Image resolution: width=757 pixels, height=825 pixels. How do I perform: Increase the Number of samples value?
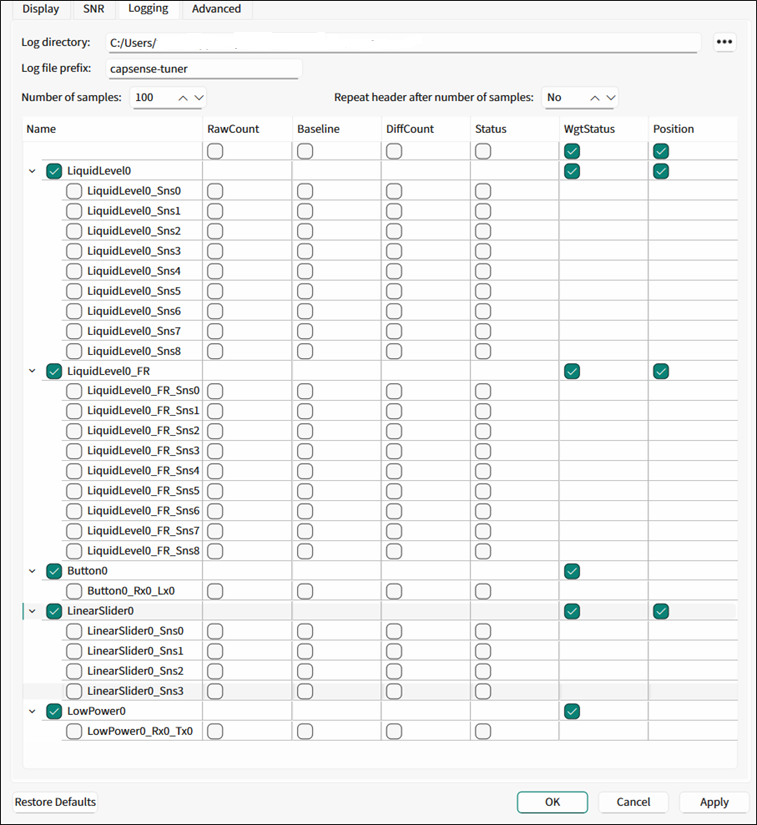point(182,97)
